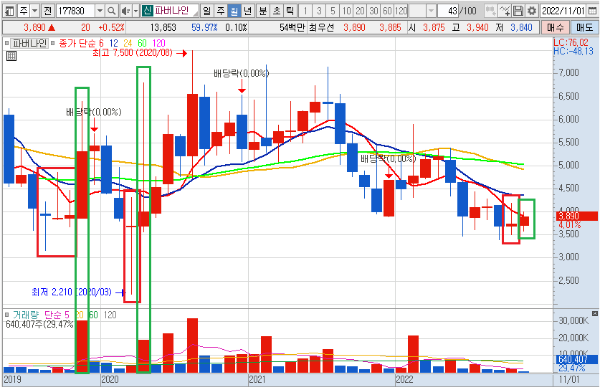Select the 120 interval button
This screenshot has height=387, width=600.
click(401, 11)
